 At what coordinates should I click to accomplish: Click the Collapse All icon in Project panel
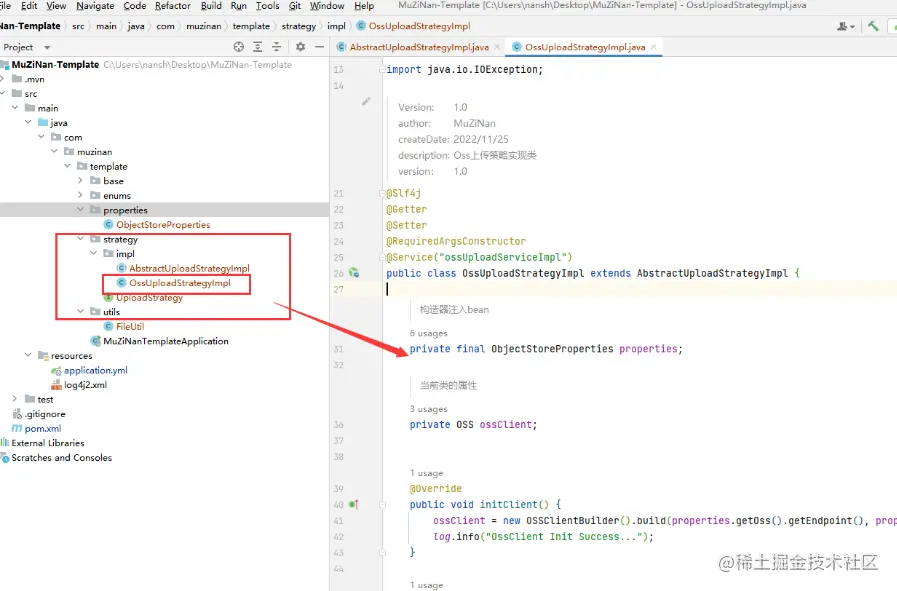click(x=276, y=47)
